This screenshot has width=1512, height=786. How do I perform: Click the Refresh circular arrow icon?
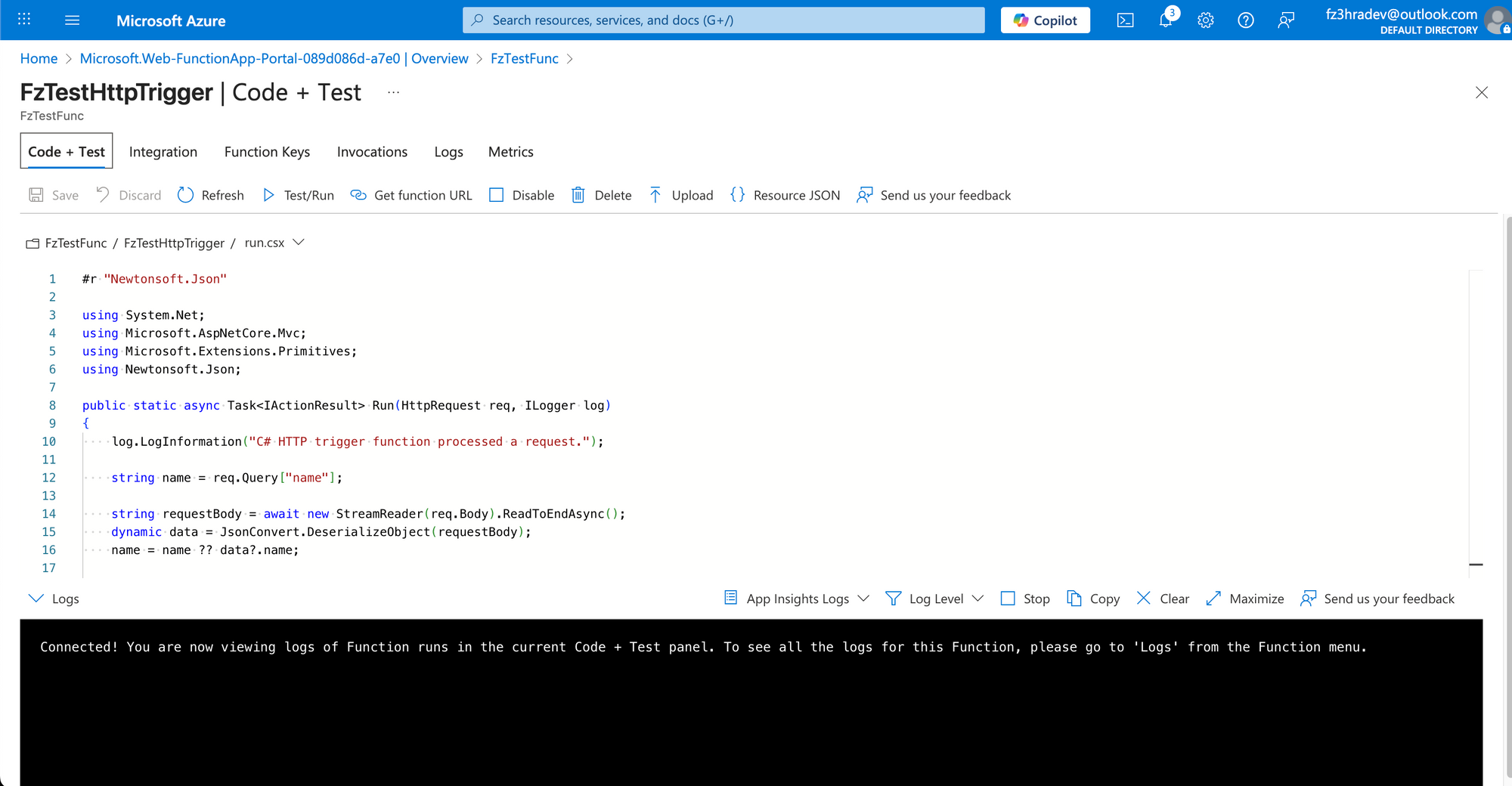point(185,195)
